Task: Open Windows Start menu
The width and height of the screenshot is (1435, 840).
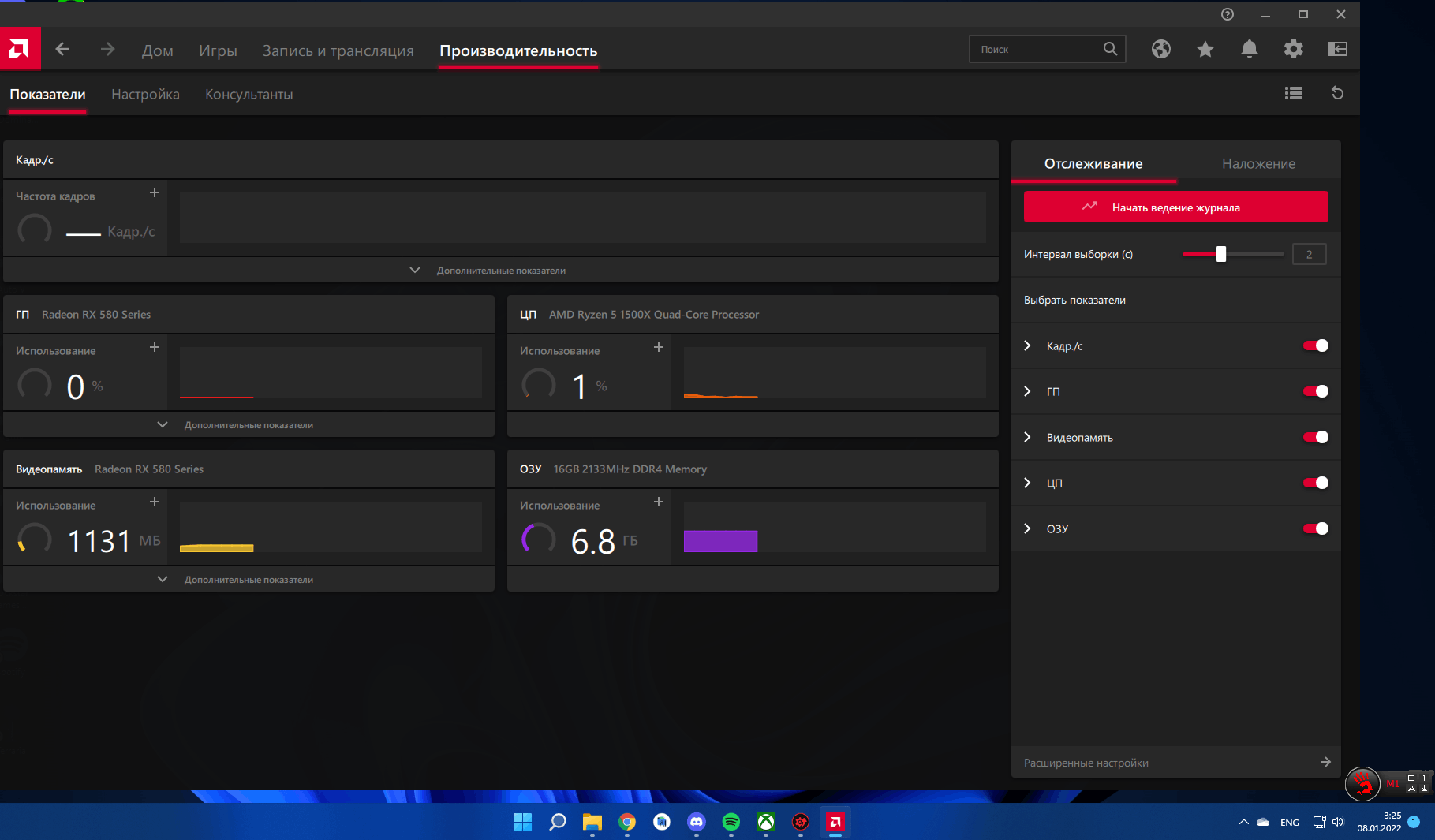Action: (x=522, y=822)
